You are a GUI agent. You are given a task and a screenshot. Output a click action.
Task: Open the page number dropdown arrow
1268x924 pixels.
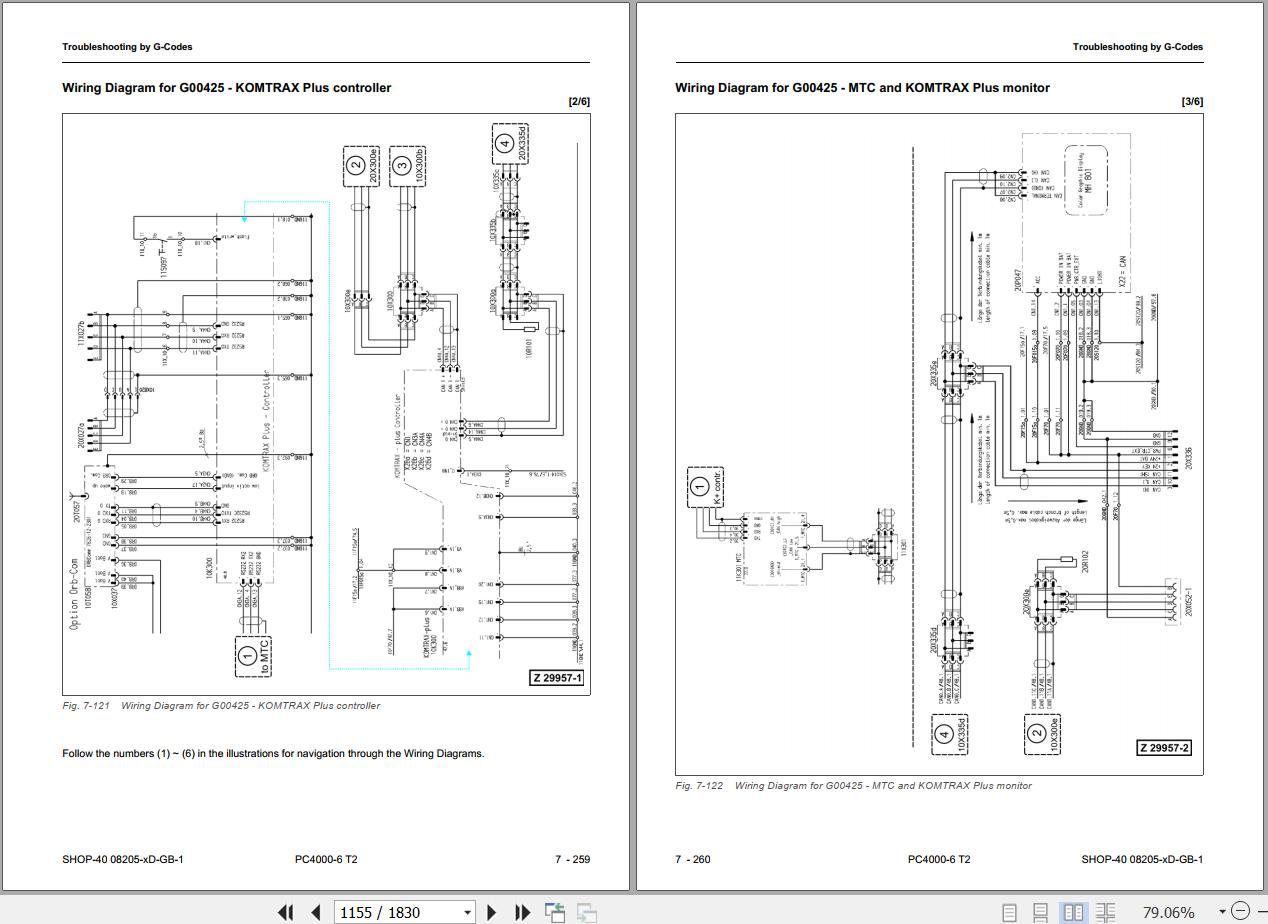pos(467,912)
